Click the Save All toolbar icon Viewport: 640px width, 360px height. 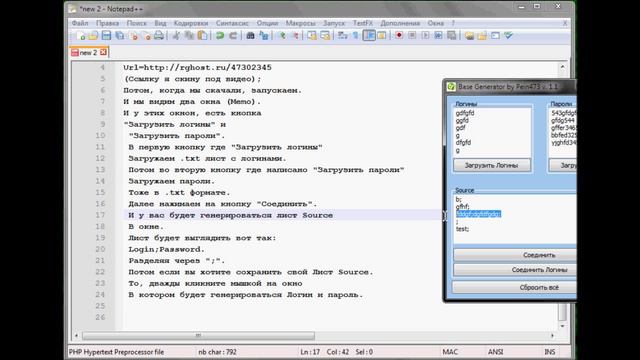(119, 36)
